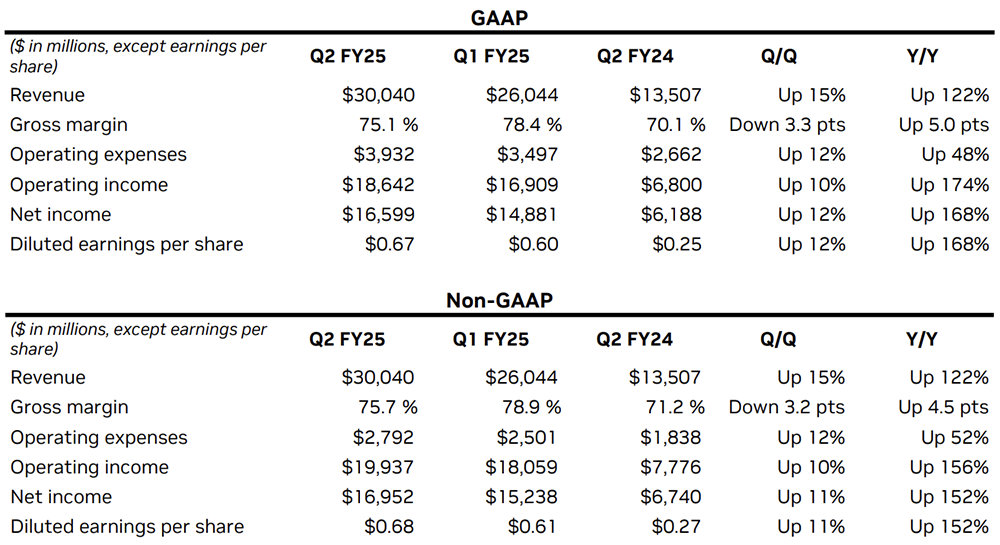This screenshot has width=1000, height=545.
Task: Select GAAP net income value $16,599
Action: pyautogui.click(x=377, y=214)
